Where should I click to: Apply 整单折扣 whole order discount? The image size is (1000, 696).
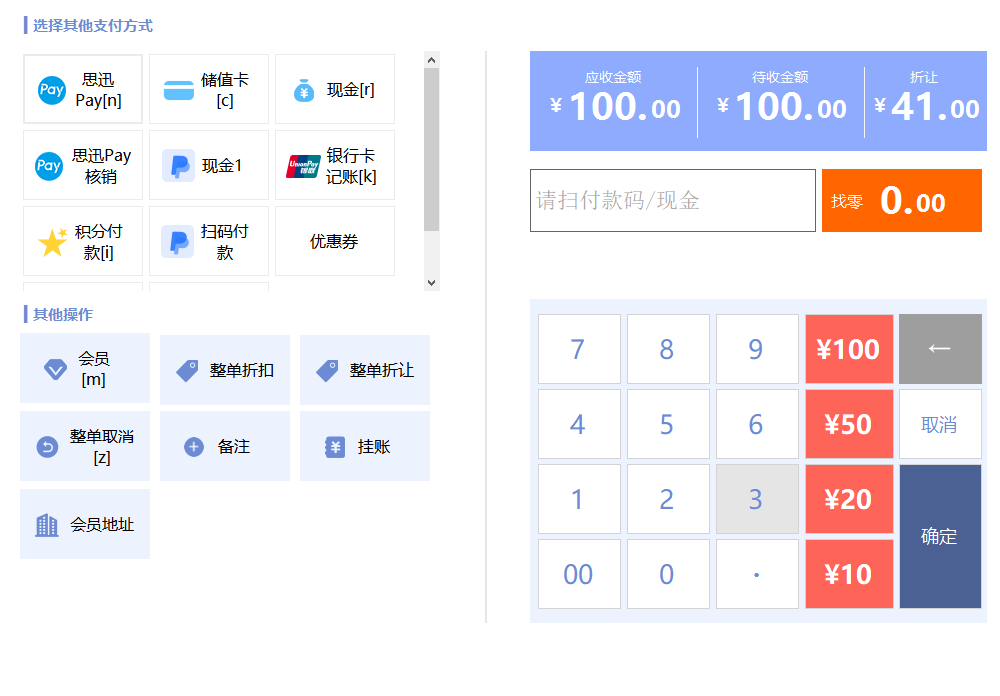tap(225, 370)
